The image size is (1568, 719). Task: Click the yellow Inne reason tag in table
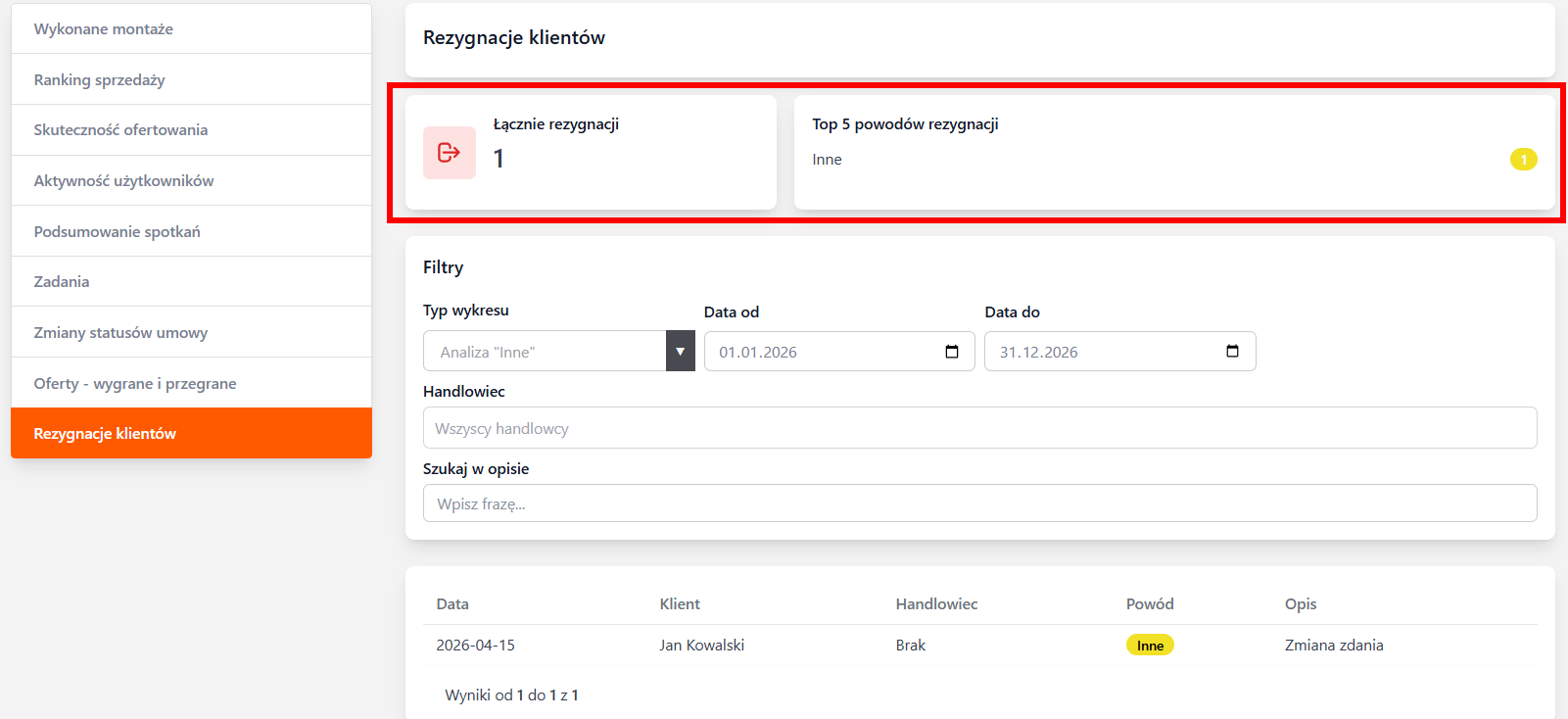[1150, 646]
